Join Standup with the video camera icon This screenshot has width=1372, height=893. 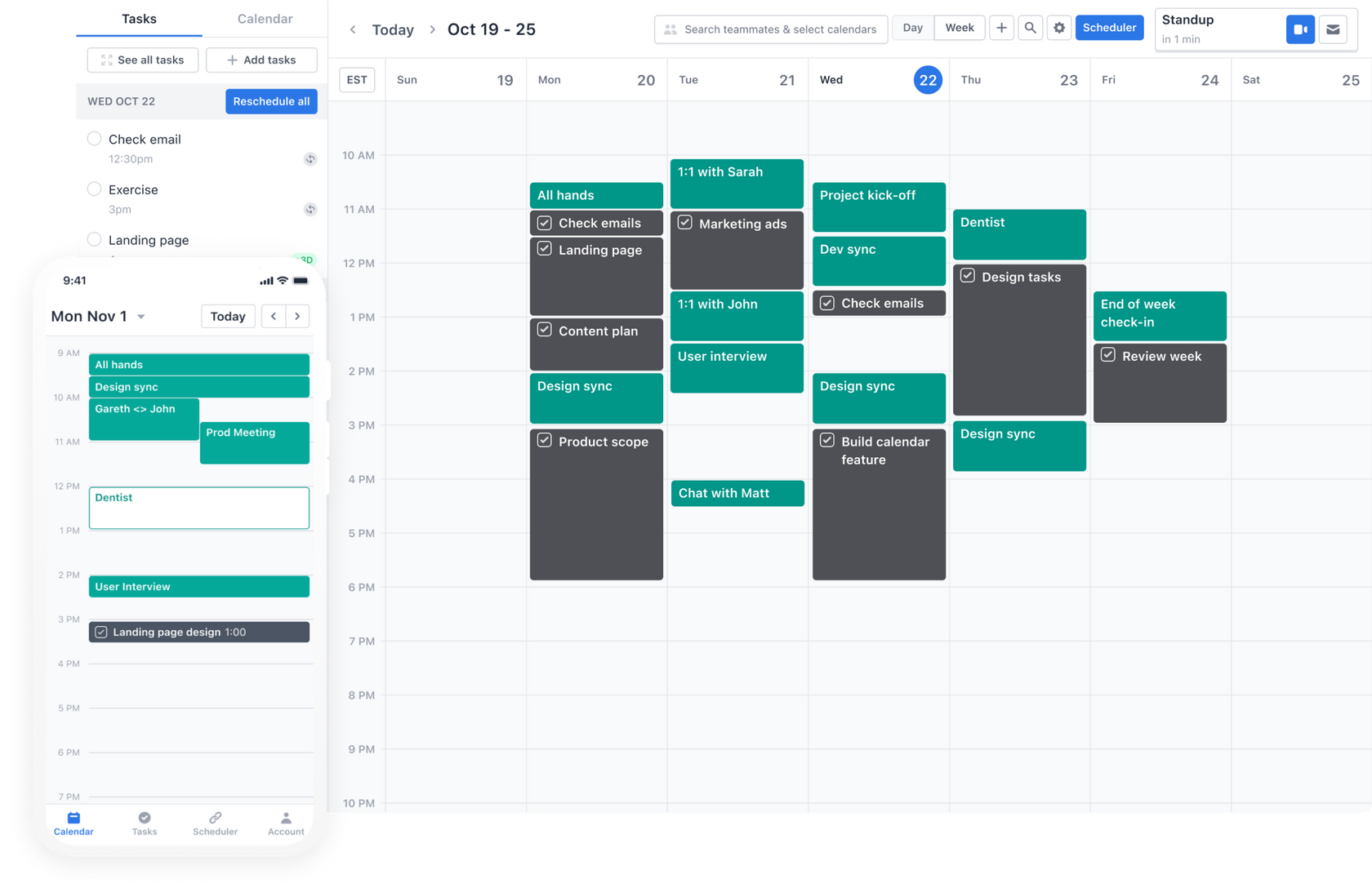pyautogui.click(x=1300, y=29)
